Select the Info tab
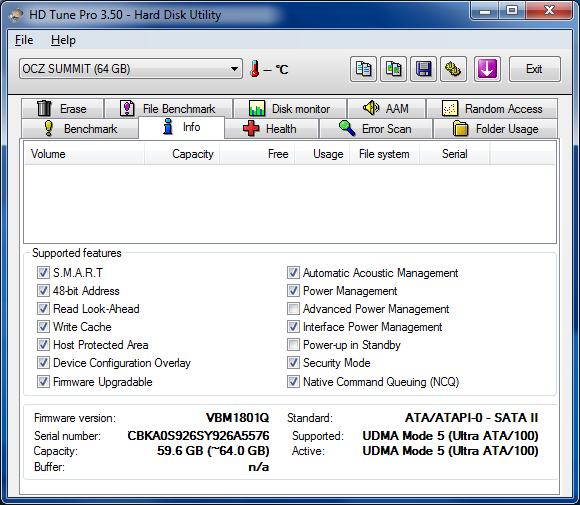The height and width of the screenshot is (505, 580). [181, 127]
